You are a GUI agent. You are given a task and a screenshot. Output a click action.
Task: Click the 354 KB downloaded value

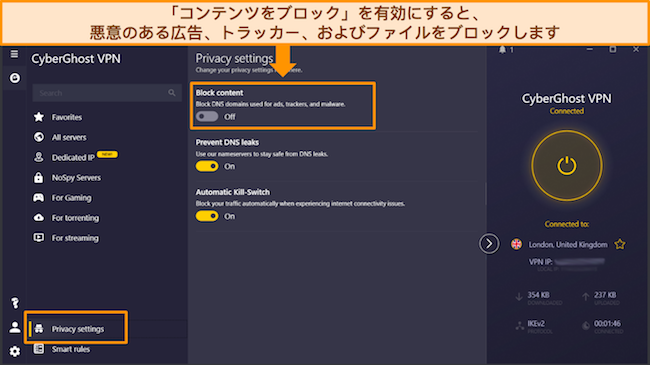point(538,295)
